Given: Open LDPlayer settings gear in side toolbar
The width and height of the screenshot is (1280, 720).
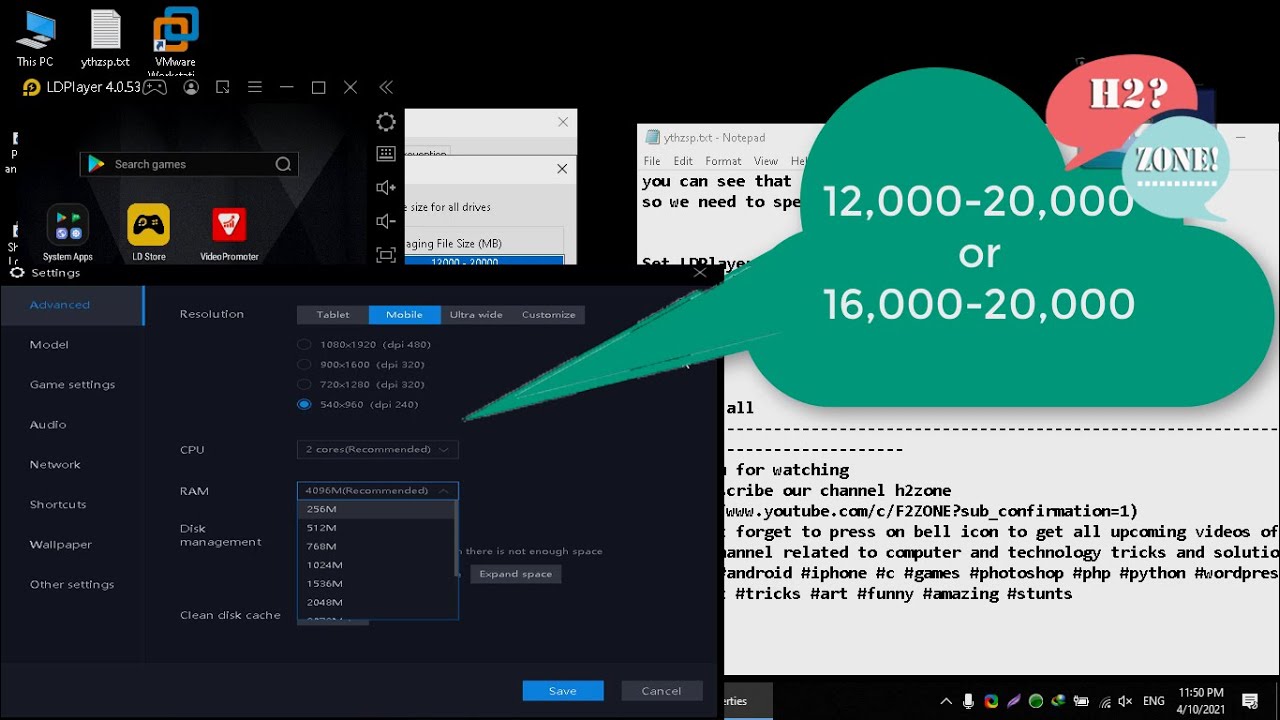Looking at the screenshot, I should click(x=386, y=122).
